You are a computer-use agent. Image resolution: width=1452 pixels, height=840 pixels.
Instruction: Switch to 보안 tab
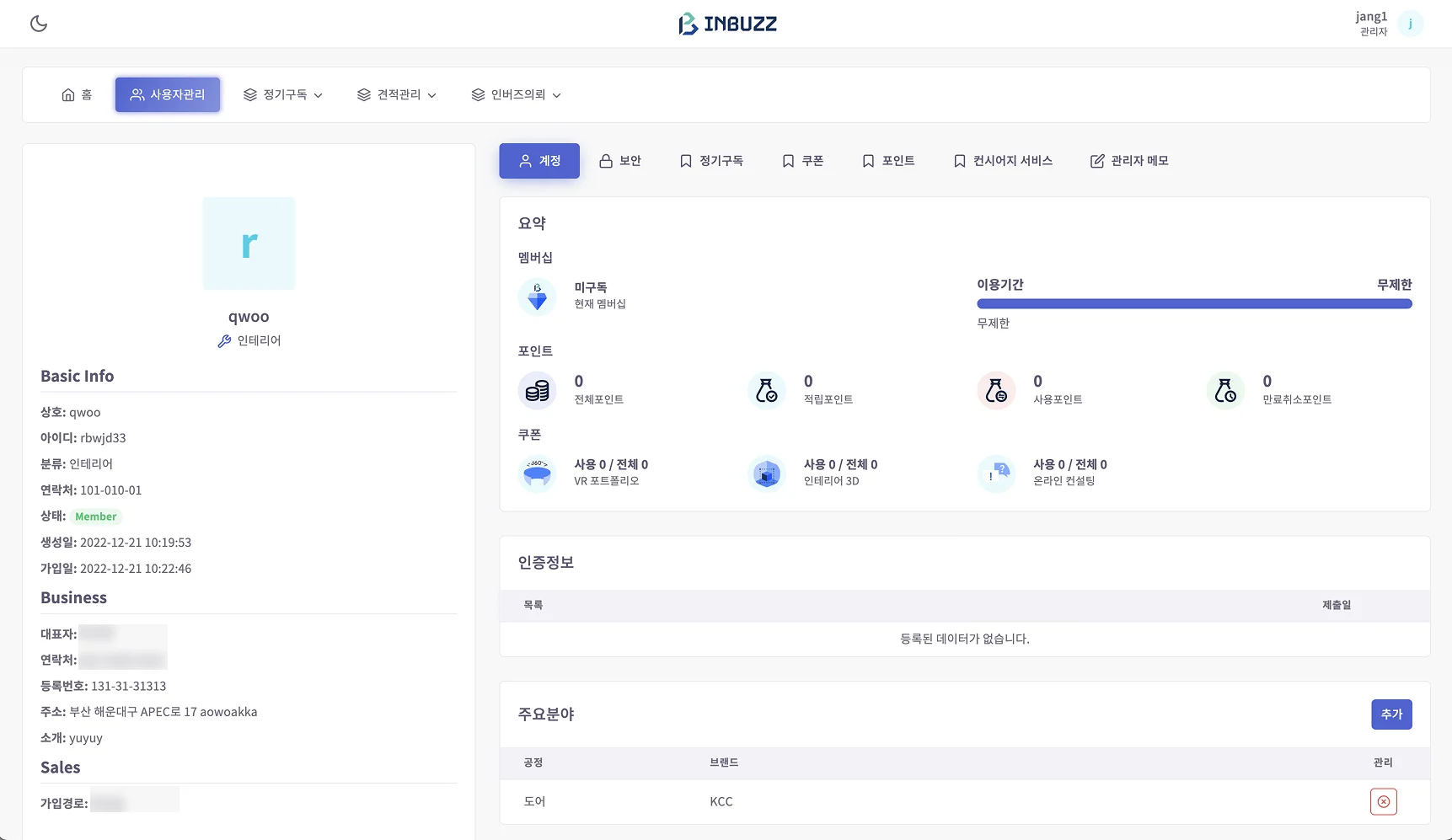620,161
